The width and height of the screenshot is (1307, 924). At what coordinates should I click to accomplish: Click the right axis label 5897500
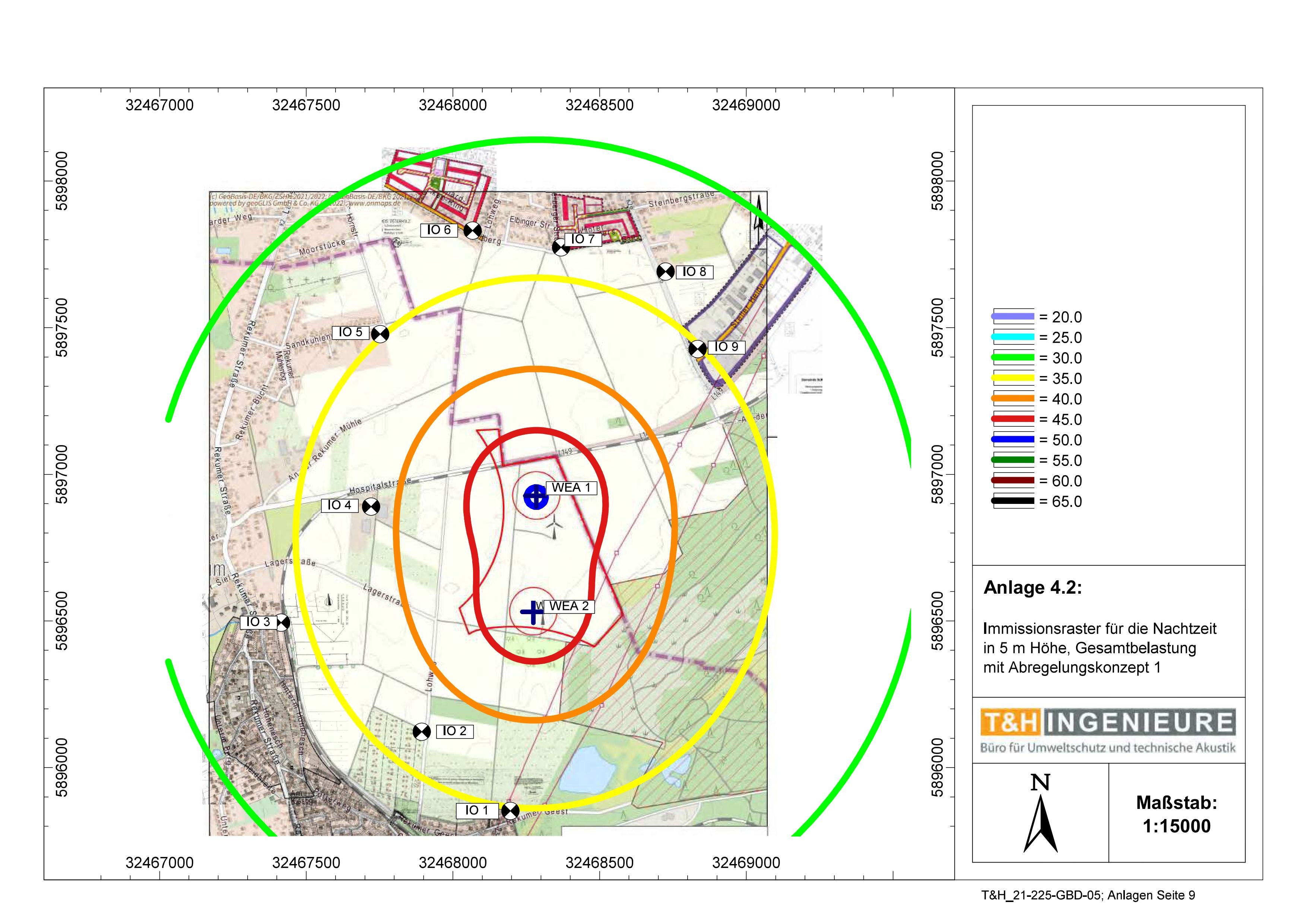938,327
